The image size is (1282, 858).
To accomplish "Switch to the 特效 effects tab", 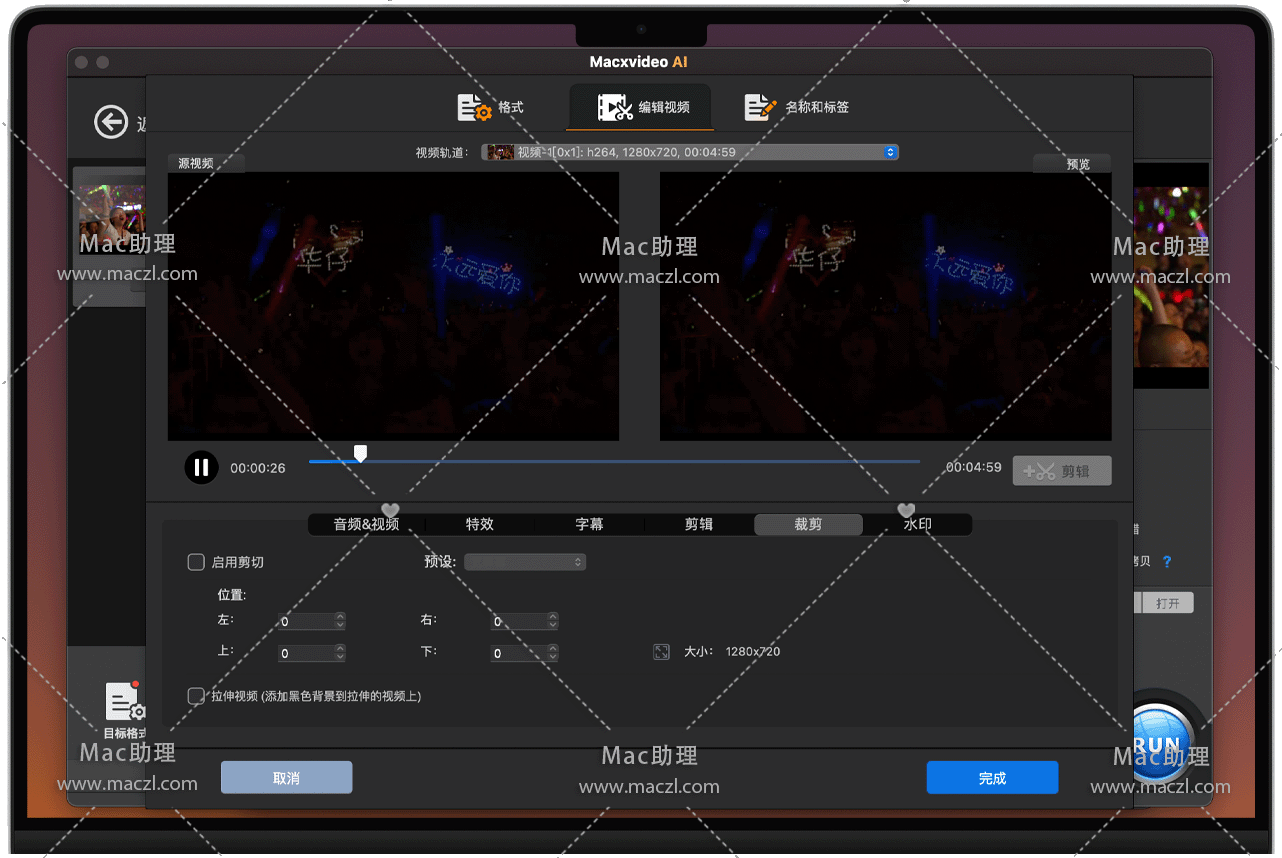I will point(480,524).
